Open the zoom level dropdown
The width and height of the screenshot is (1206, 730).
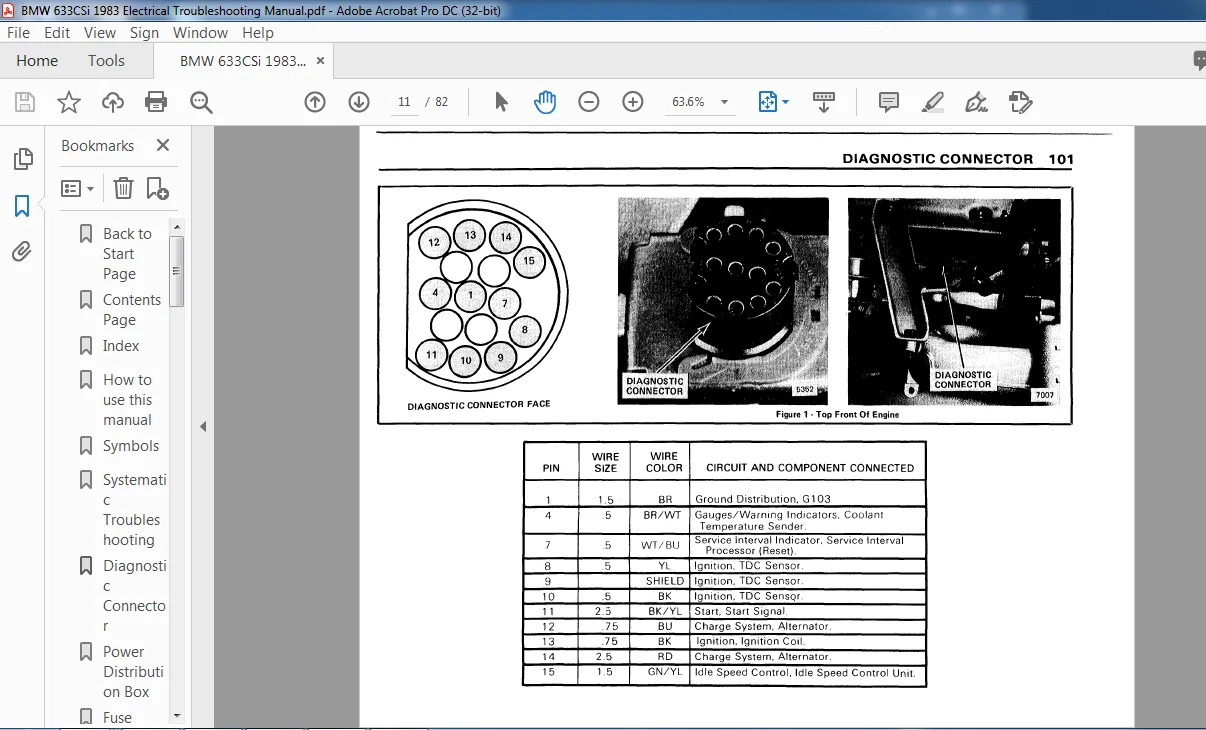click(x=724, y=102)
